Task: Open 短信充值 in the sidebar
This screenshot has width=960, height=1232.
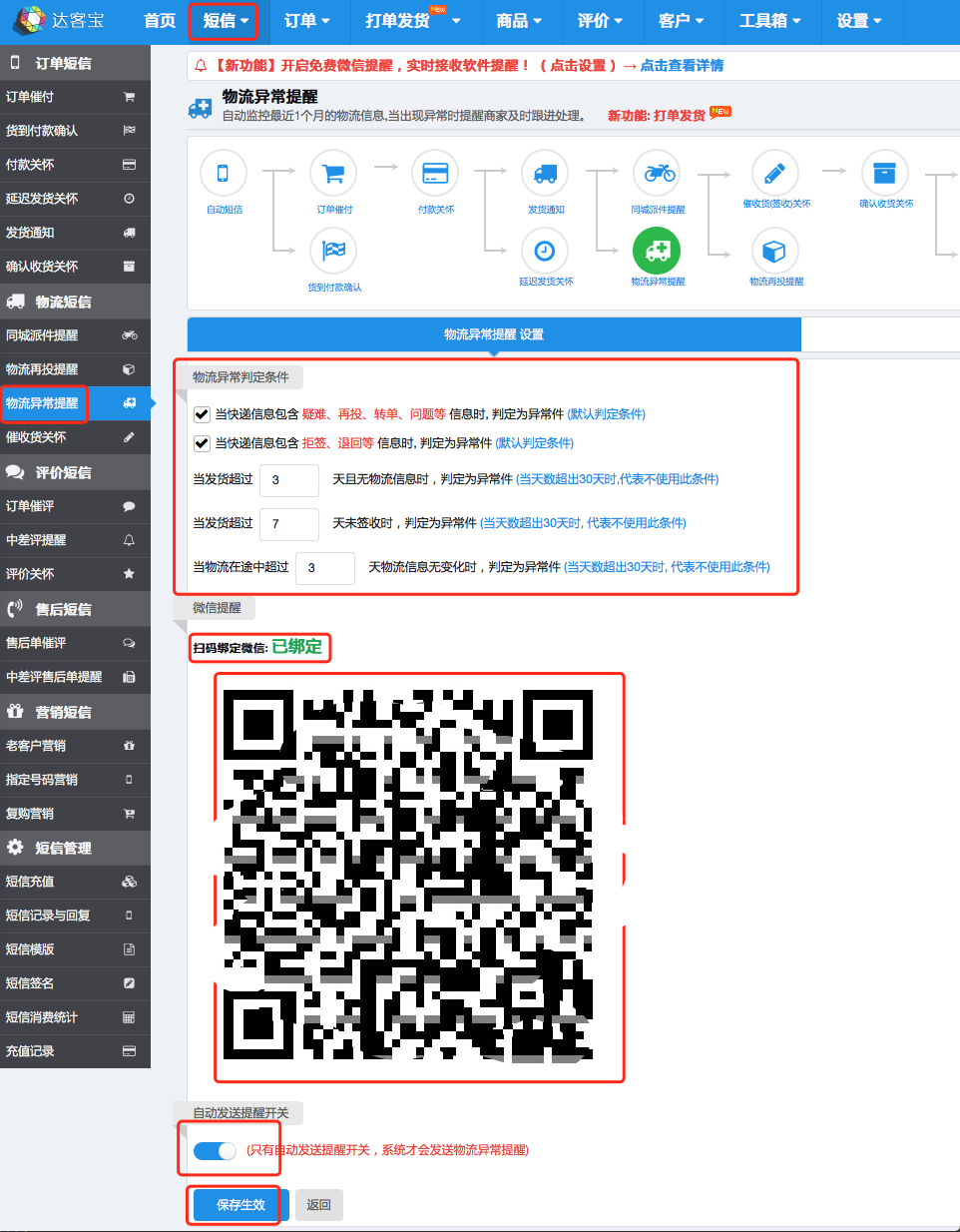Action: point(75,882)
